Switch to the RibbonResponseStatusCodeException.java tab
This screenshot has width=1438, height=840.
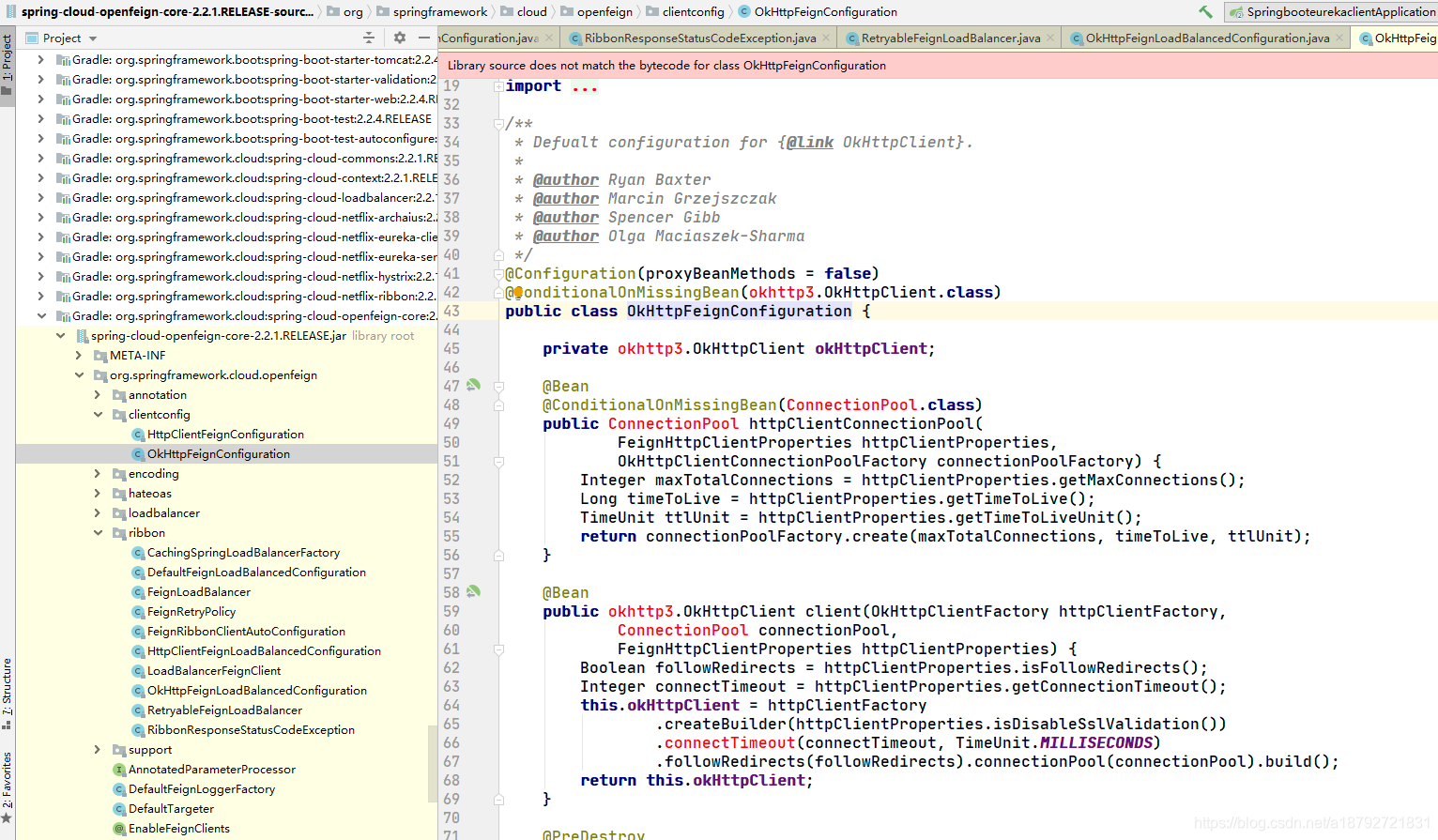700,38
